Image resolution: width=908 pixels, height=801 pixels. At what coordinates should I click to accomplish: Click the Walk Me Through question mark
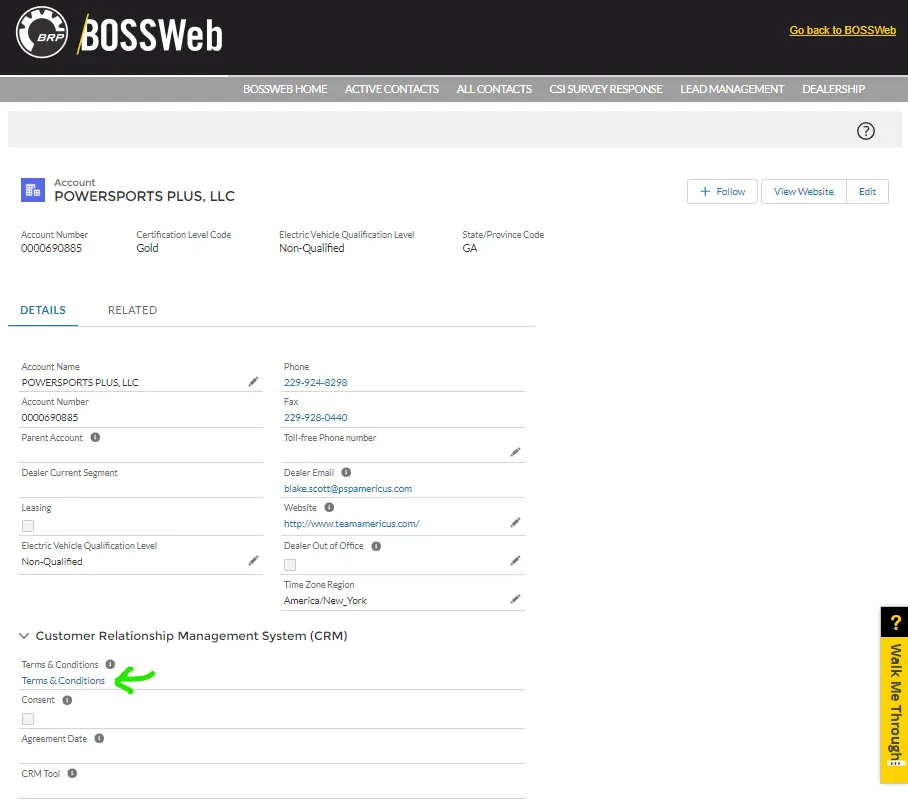pos(895,623)
